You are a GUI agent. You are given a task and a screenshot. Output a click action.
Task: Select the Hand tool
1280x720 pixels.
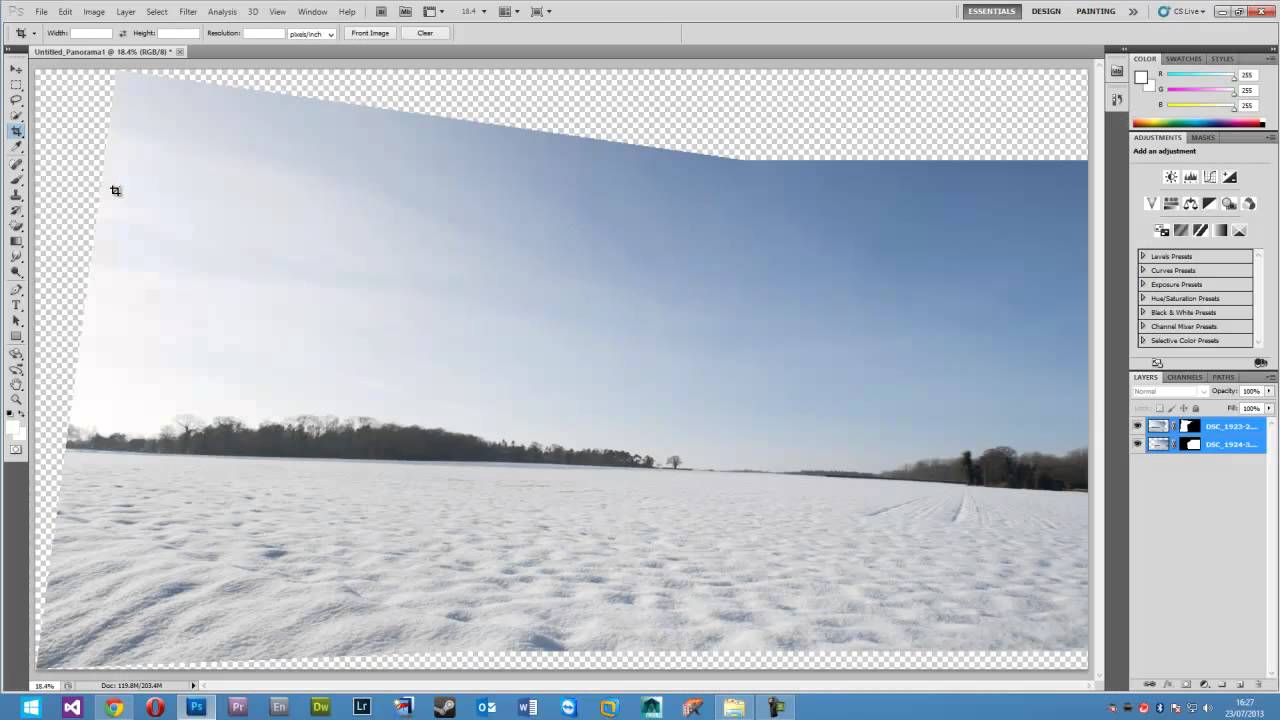16,384
